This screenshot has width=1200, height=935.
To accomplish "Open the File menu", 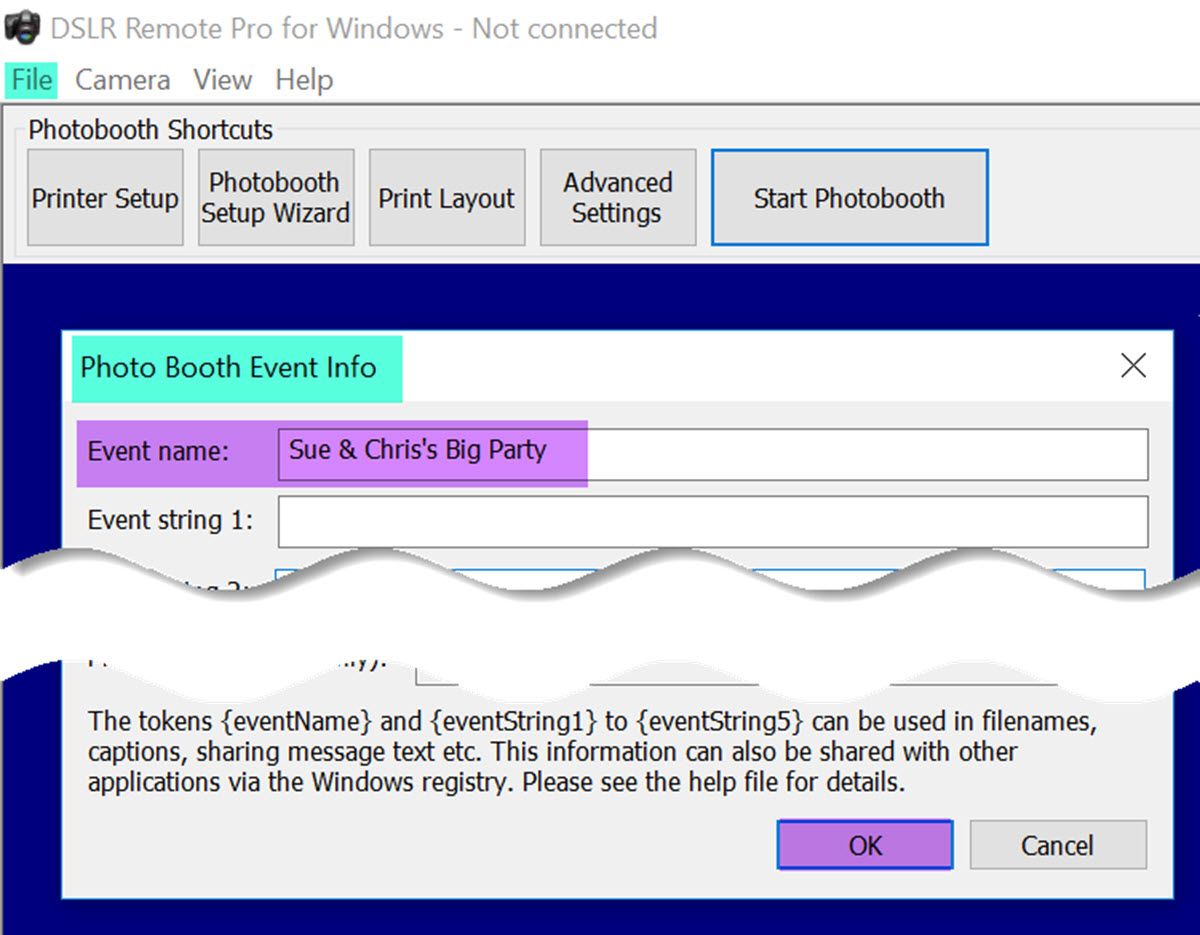I will click(x=32, y=80).
